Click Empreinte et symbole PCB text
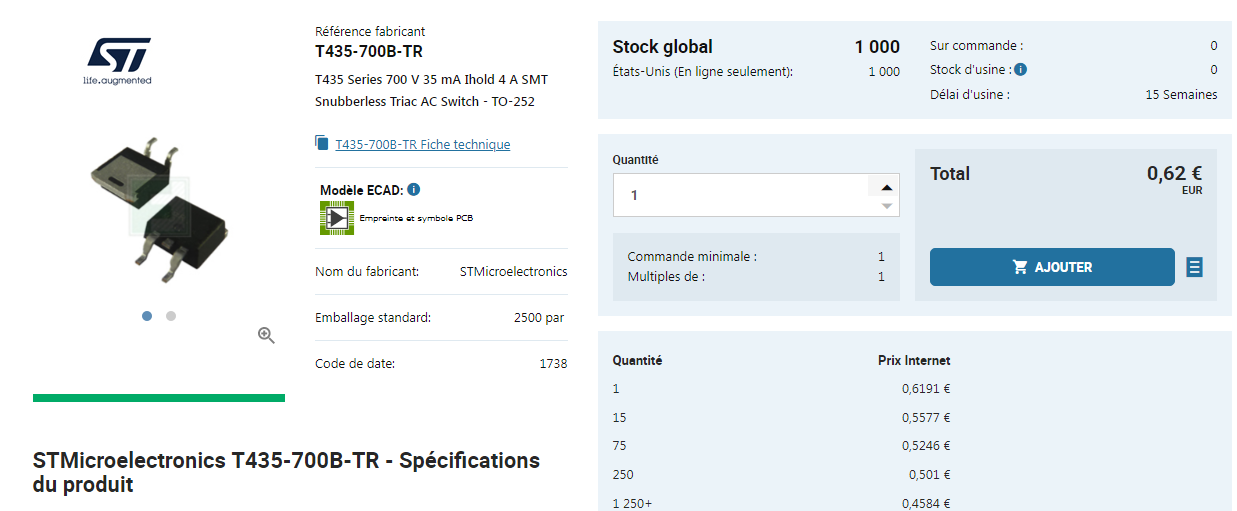Image resolution: width=1237 pixels, height=511 pixels. (416, 218)
